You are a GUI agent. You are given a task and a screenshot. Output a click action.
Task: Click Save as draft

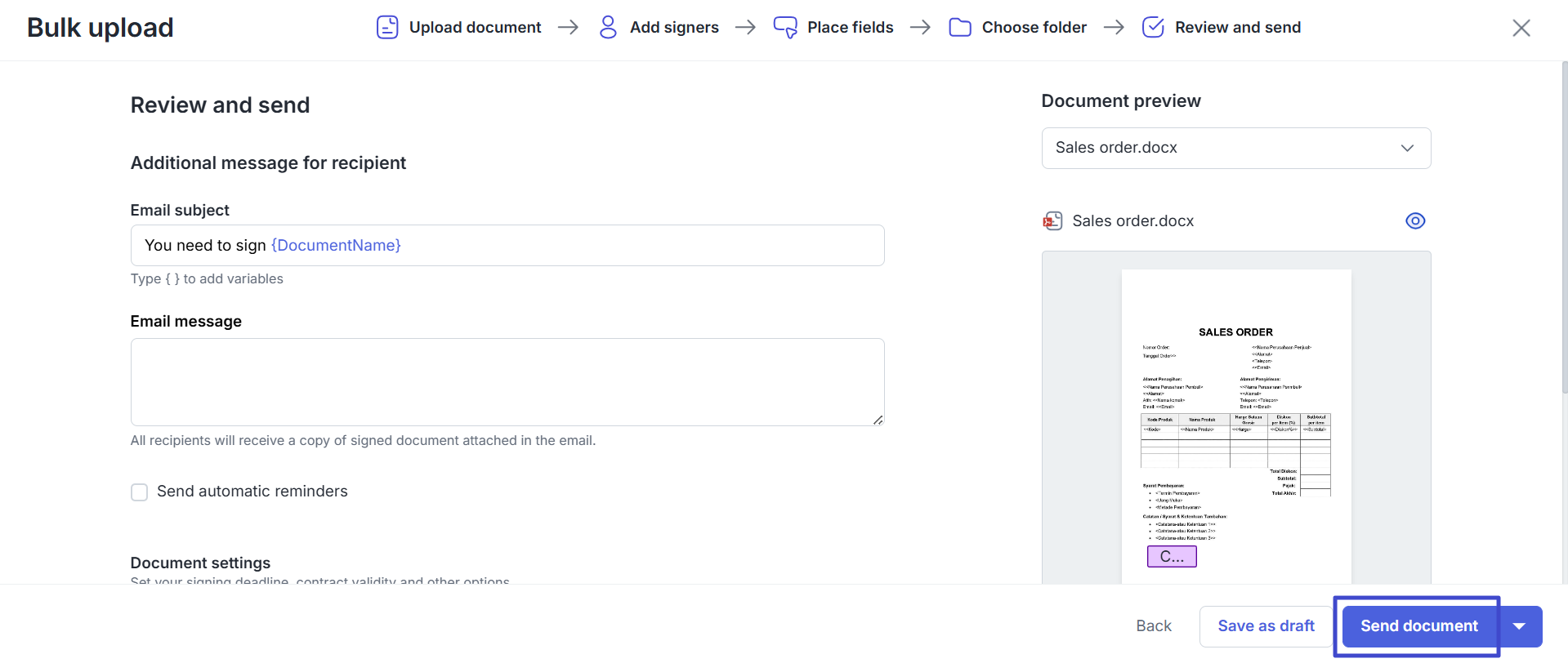1266,626
